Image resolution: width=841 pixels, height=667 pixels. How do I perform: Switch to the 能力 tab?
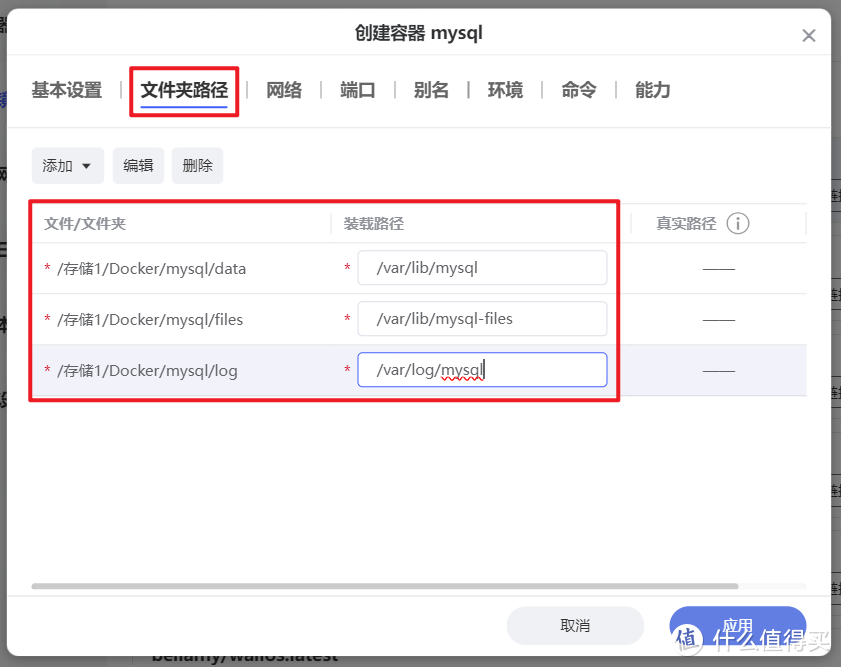[x=651, y=90]
